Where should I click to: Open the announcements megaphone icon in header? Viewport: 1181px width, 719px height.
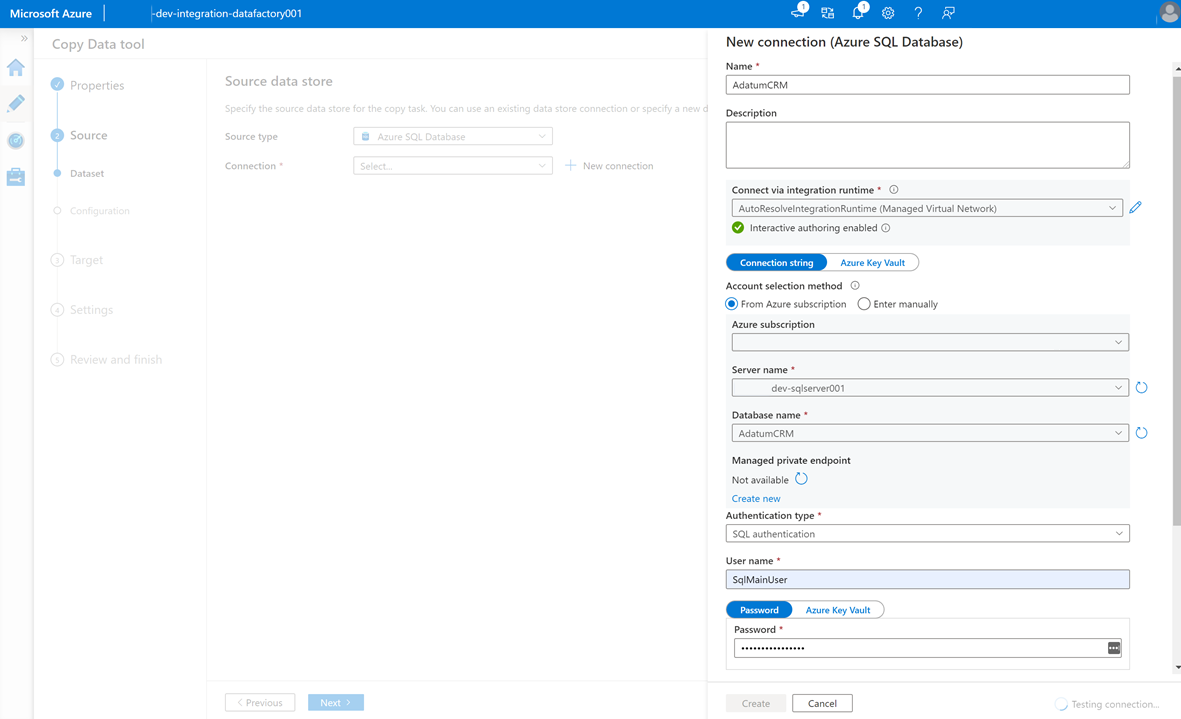[x=798, y=12]
